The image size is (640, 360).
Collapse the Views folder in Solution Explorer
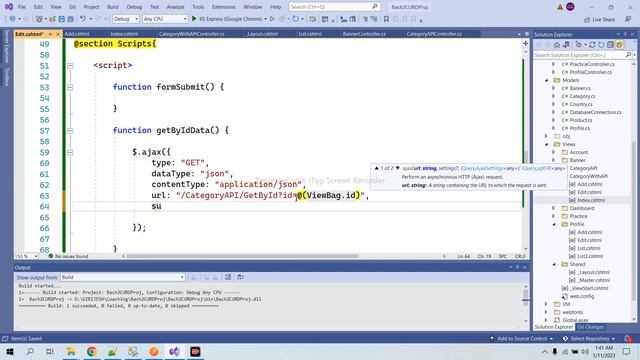[547, 144]
